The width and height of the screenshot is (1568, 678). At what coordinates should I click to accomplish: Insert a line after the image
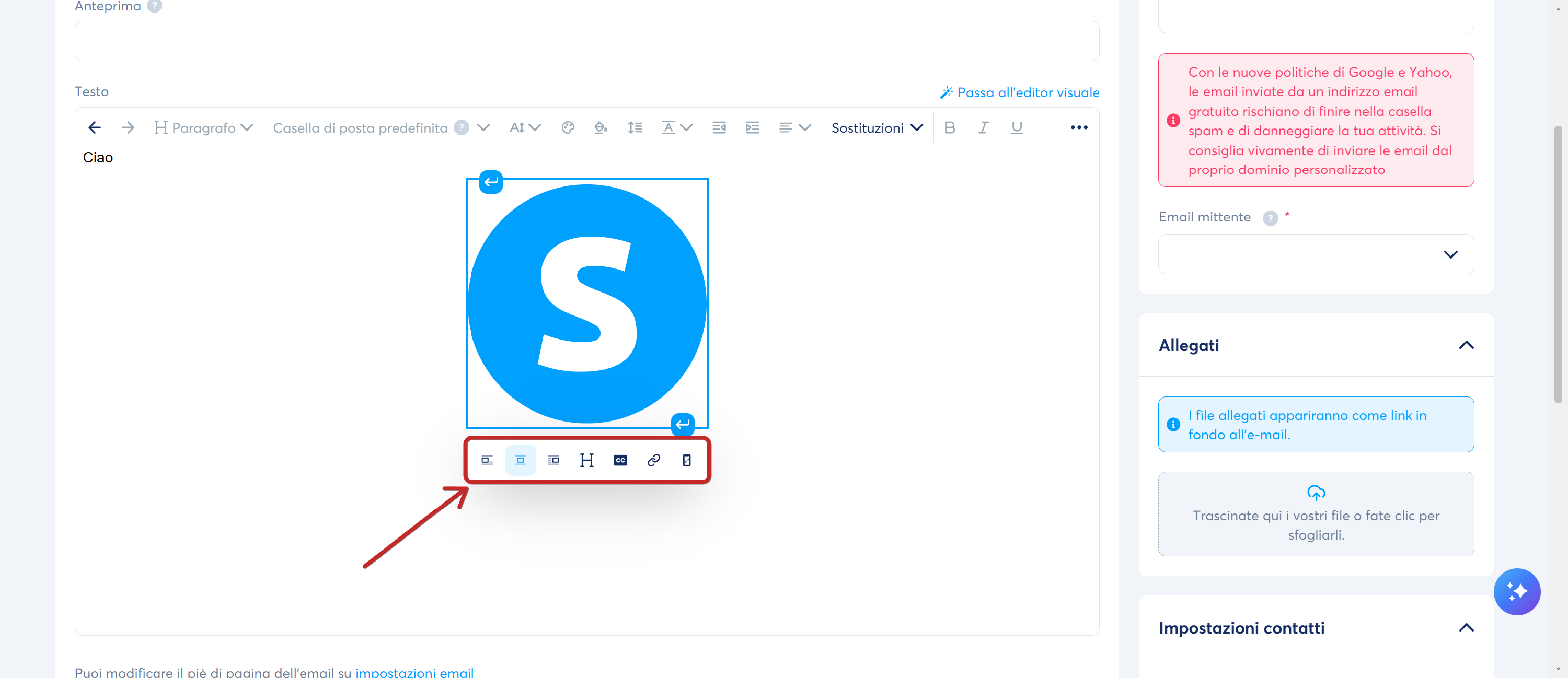pos(683,424)
